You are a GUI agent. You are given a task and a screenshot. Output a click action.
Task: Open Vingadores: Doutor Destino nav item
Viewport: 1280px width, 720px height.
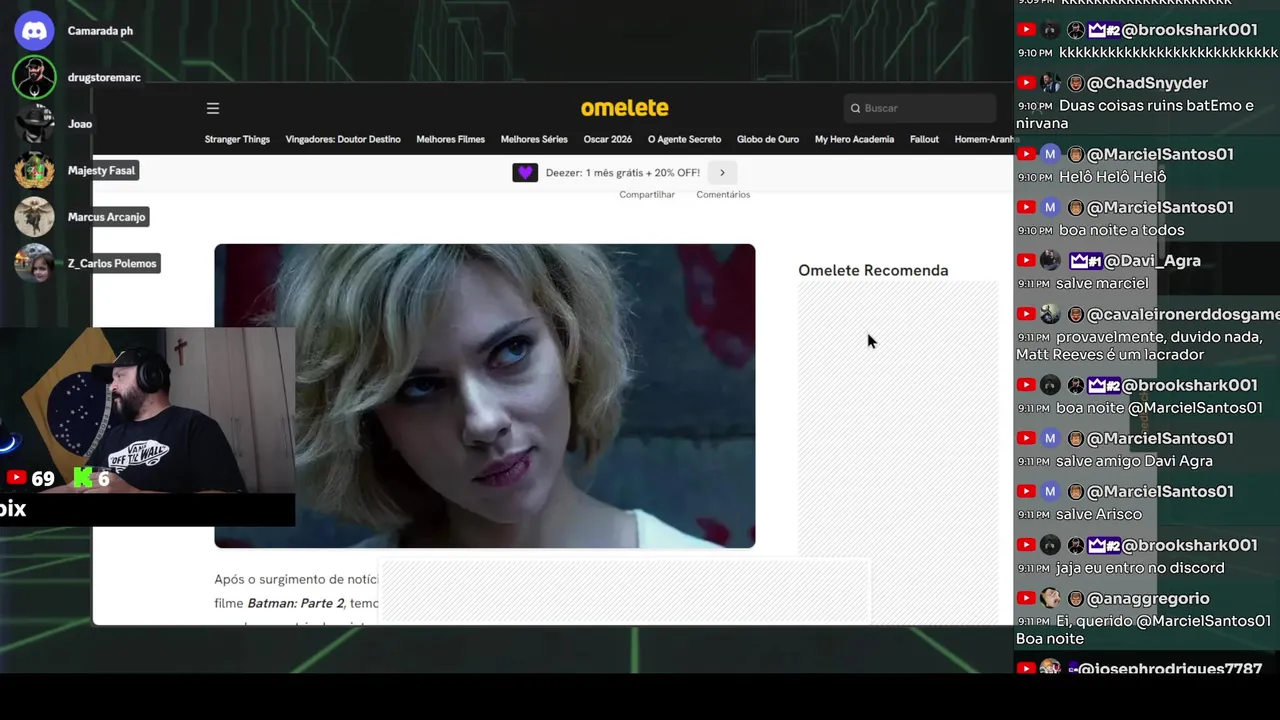[343, 139]
